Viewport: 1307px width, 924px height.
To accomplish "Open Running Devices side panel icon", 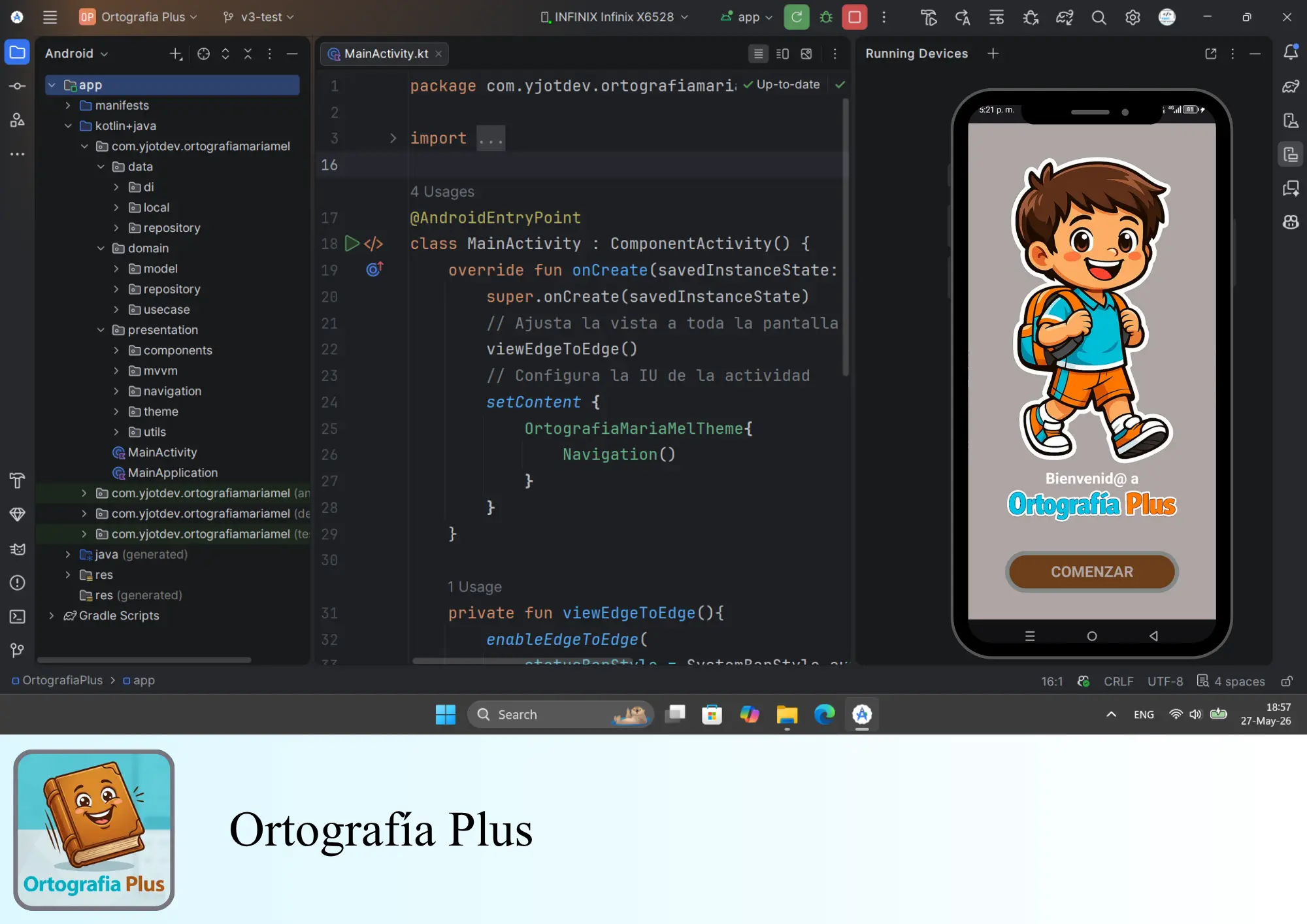I will click(x=1291, y=154).
